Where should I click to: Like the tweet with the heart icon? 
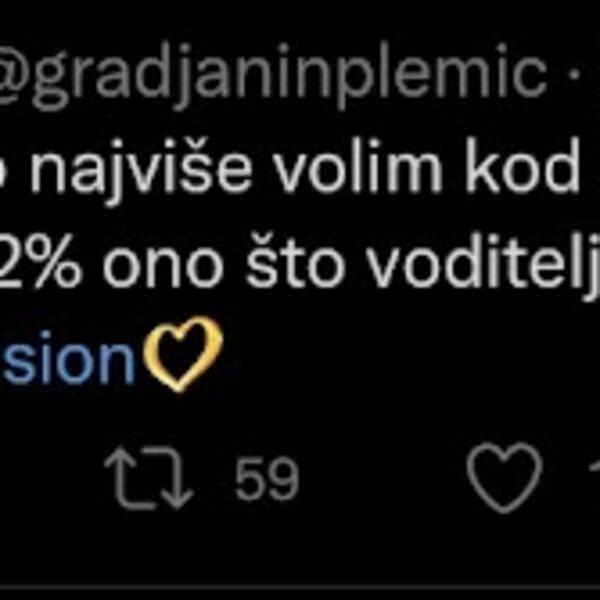(x=505, y=478)
